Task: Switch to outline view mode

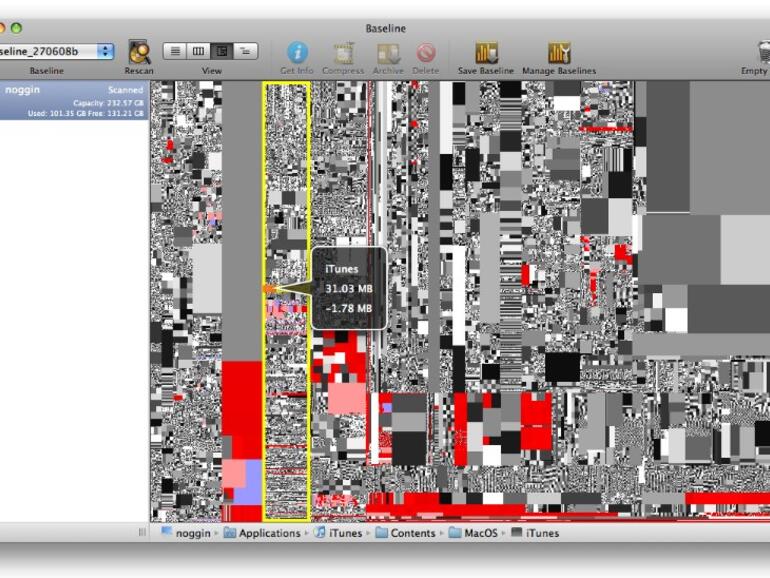Action: [x=246, y=51]
